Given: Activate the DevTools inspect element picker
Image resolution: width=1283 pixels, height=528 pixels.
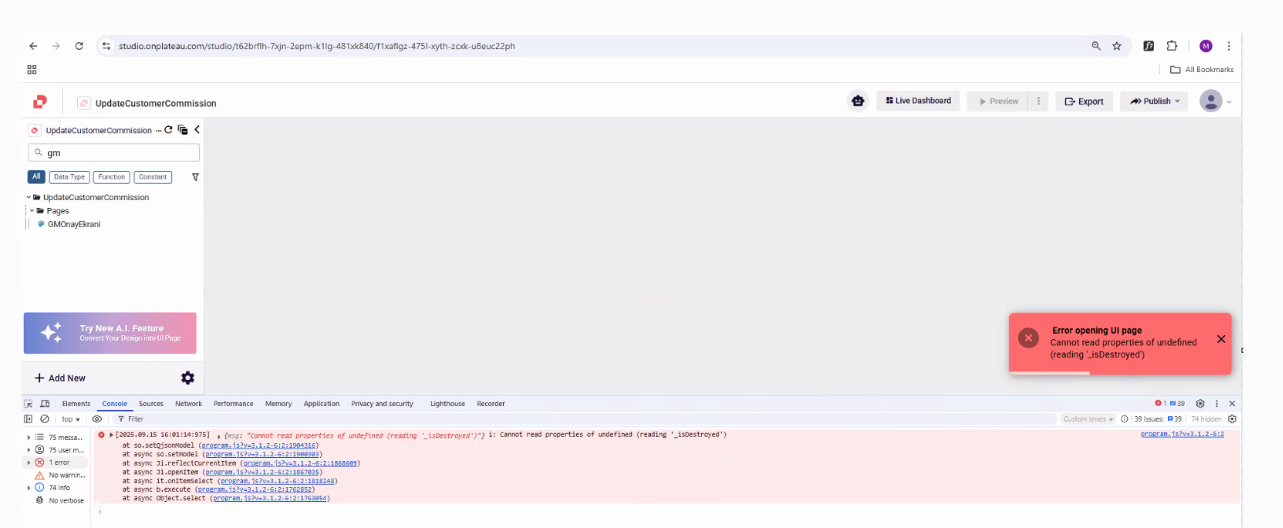Looking at the screenshot, I should (29, 404).
